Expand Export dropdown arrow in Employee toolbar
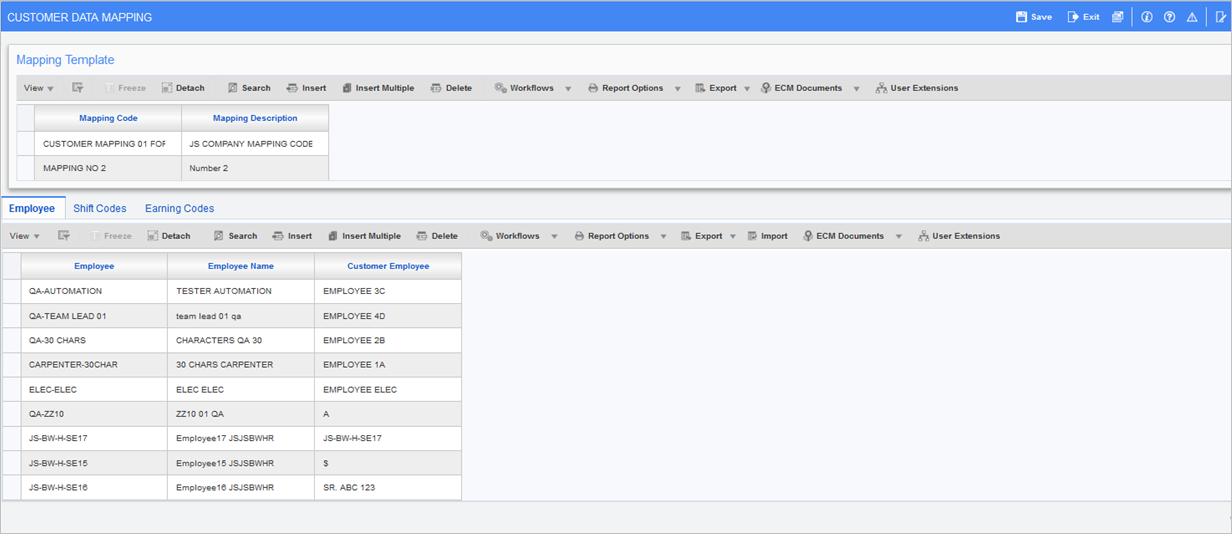Image resolution: width=1232 pixels, height=534 pixels. click(733, 237)
